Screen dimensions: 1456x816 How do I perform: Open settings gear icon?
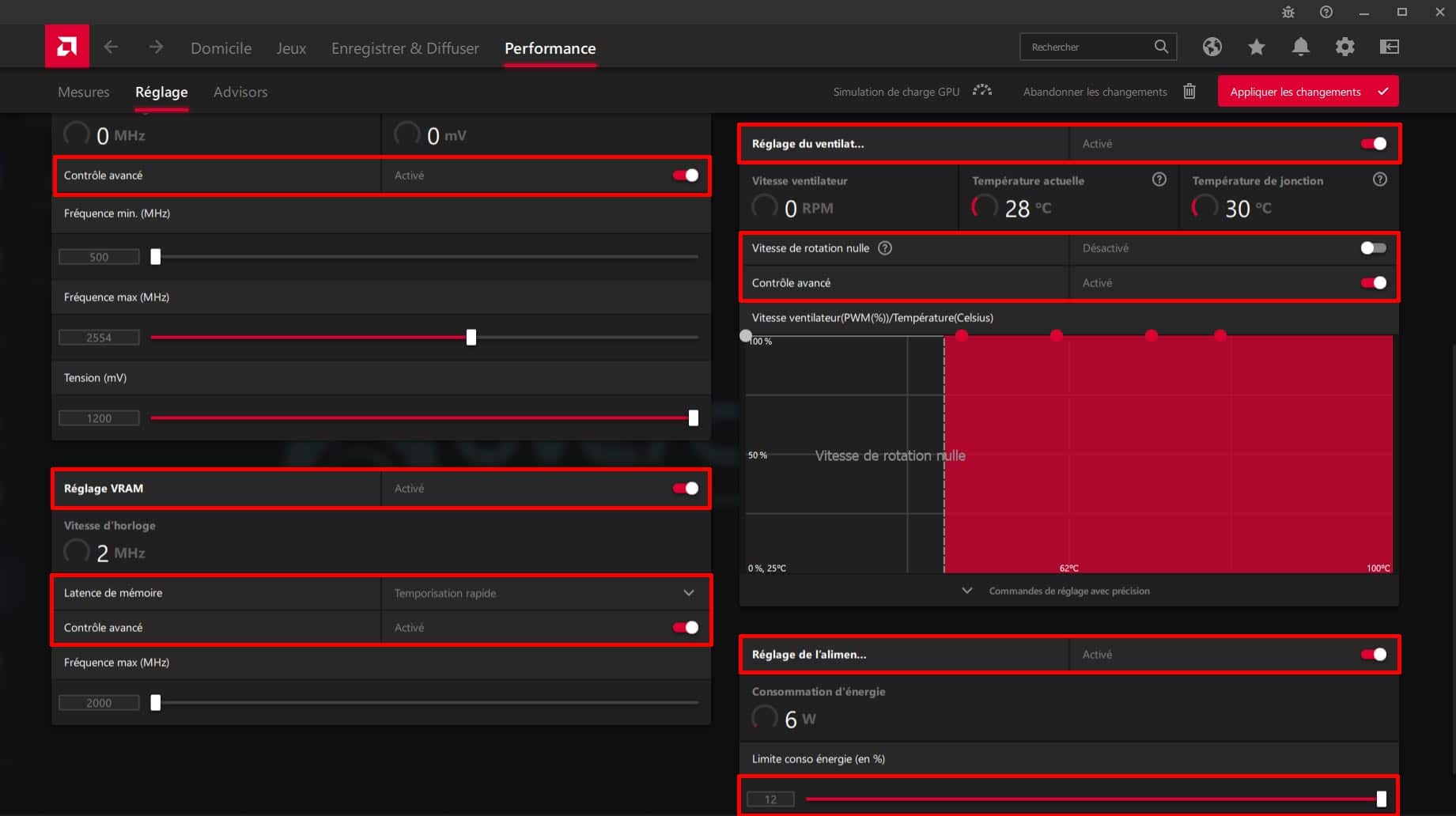[x=1344, y=47]
